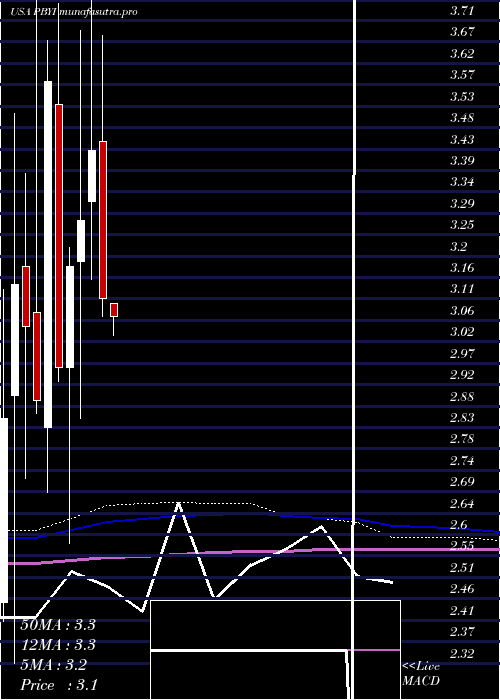Click the tallest white candlestick body
This screenshot has width=500, height=700.
[48, 254]
